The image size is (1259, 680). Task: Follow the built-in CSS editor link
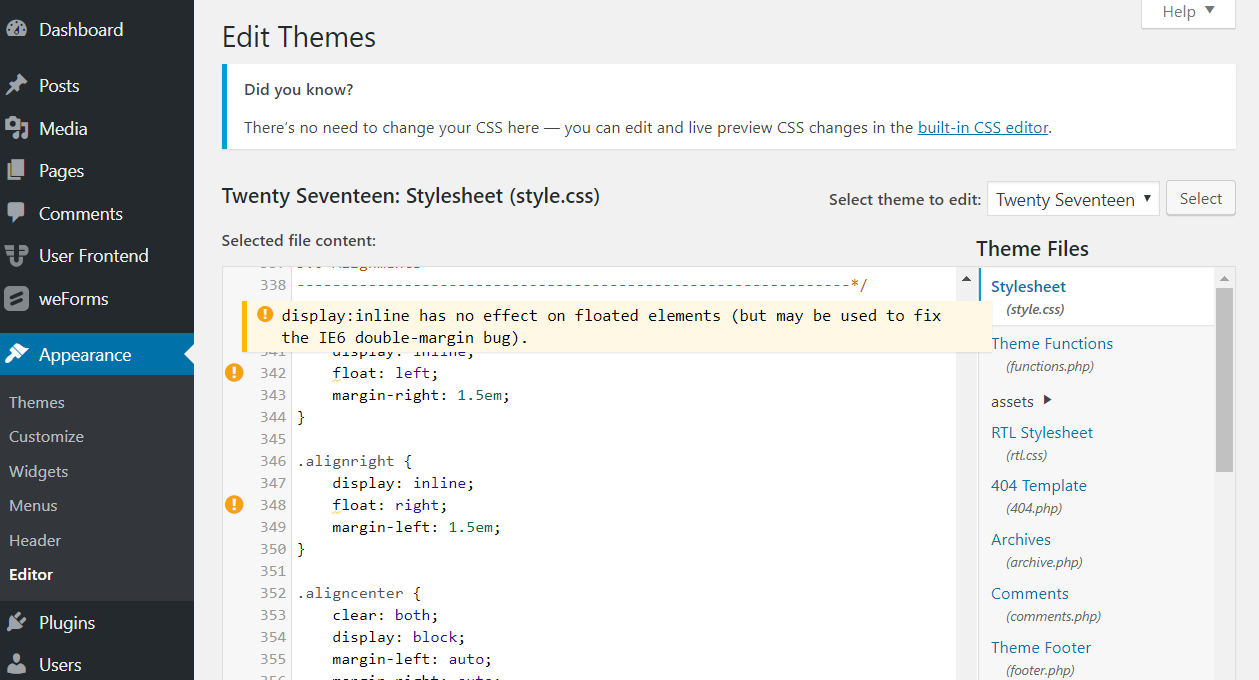coord(983,128)
